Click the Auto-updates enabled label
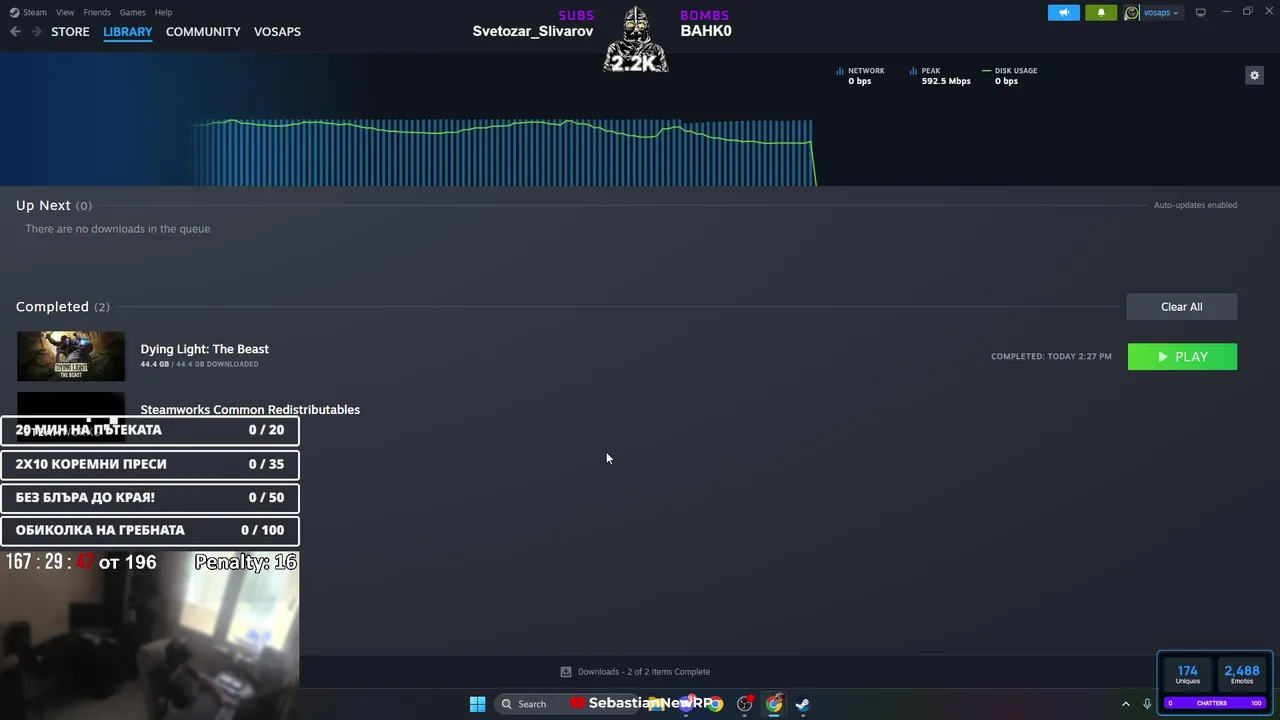1280x720 pixels. (x=1195, y=205)
